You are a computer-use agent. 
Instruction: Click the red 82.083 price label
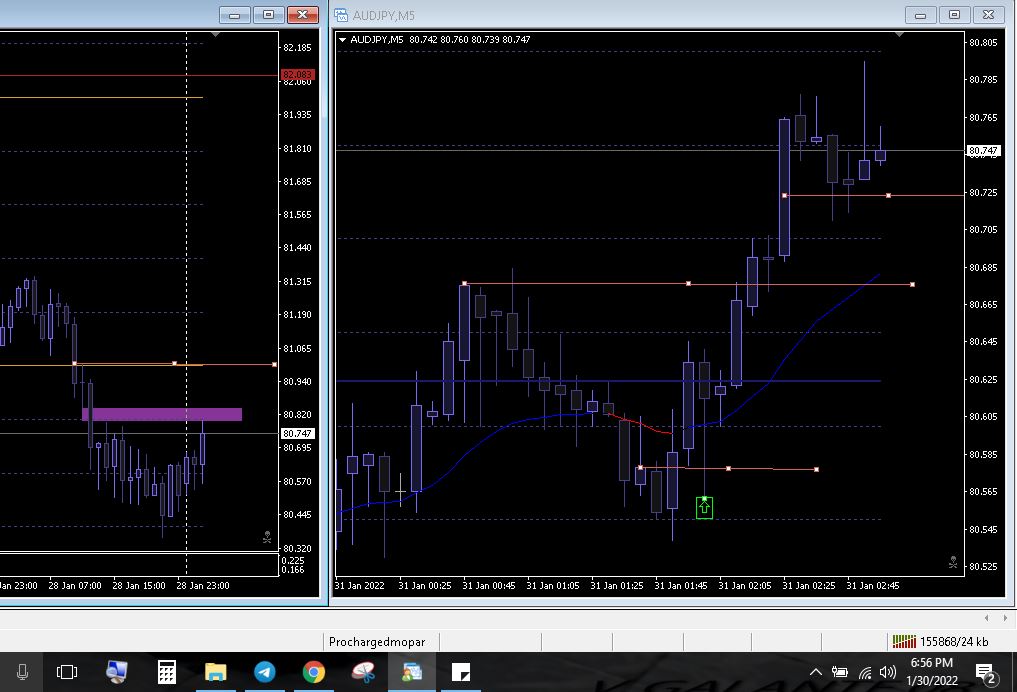point(298,75)
